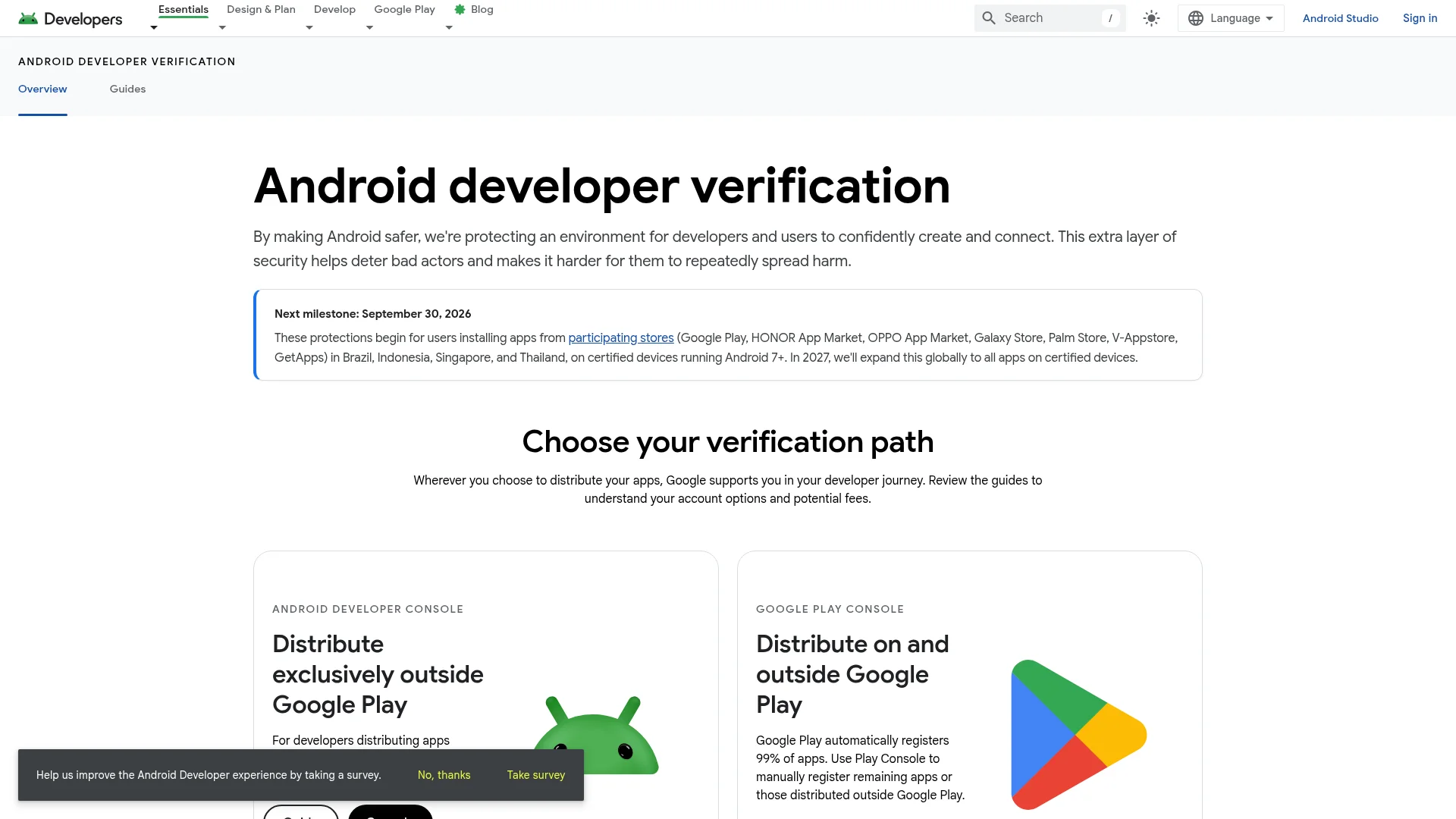1456x819 pixels.
Task: Click 'Distribute exclusively outside Google Play' heading
Action: 378,674
